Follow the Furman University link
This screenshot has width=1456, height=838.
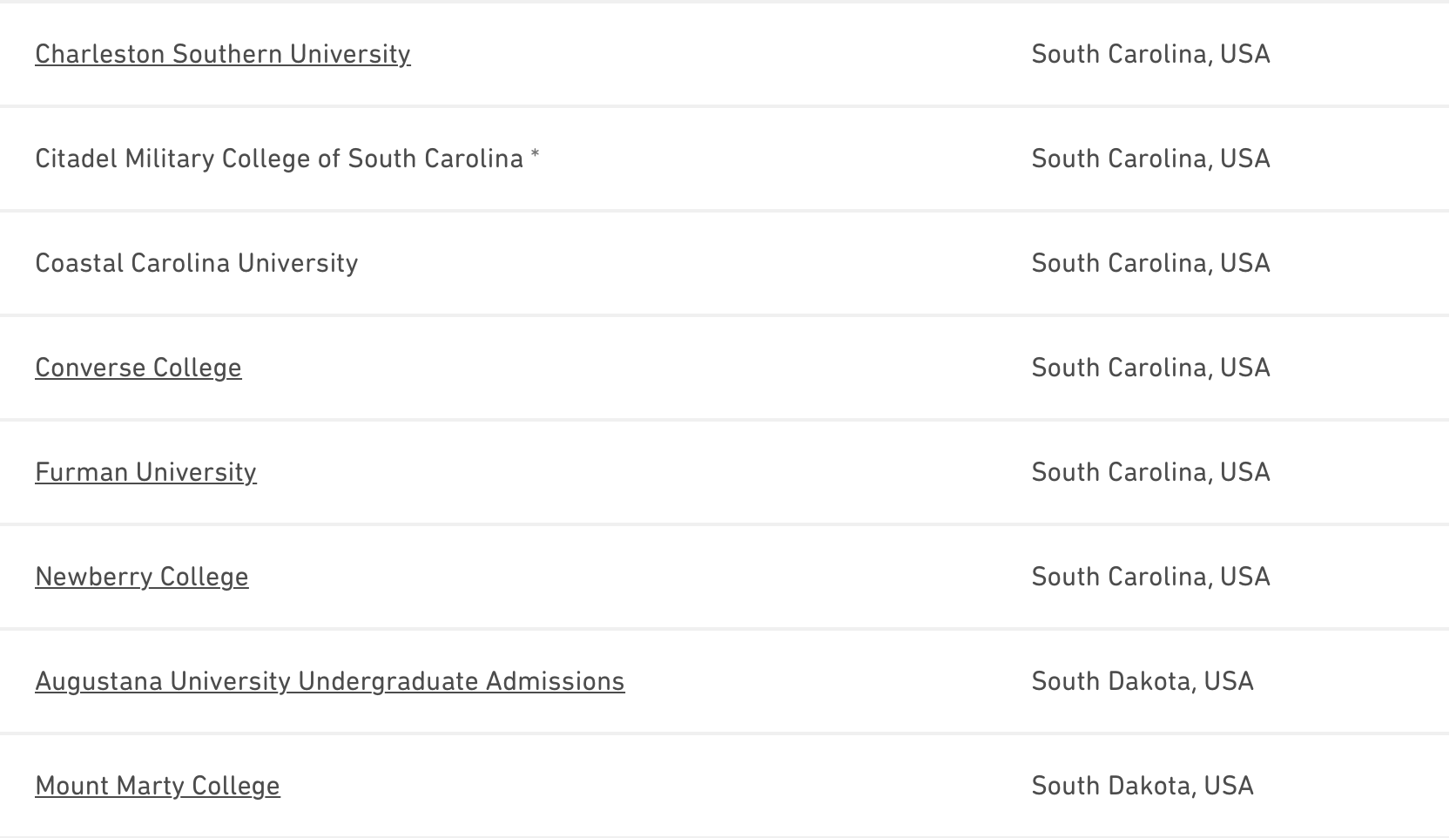(x=145, y=472)
